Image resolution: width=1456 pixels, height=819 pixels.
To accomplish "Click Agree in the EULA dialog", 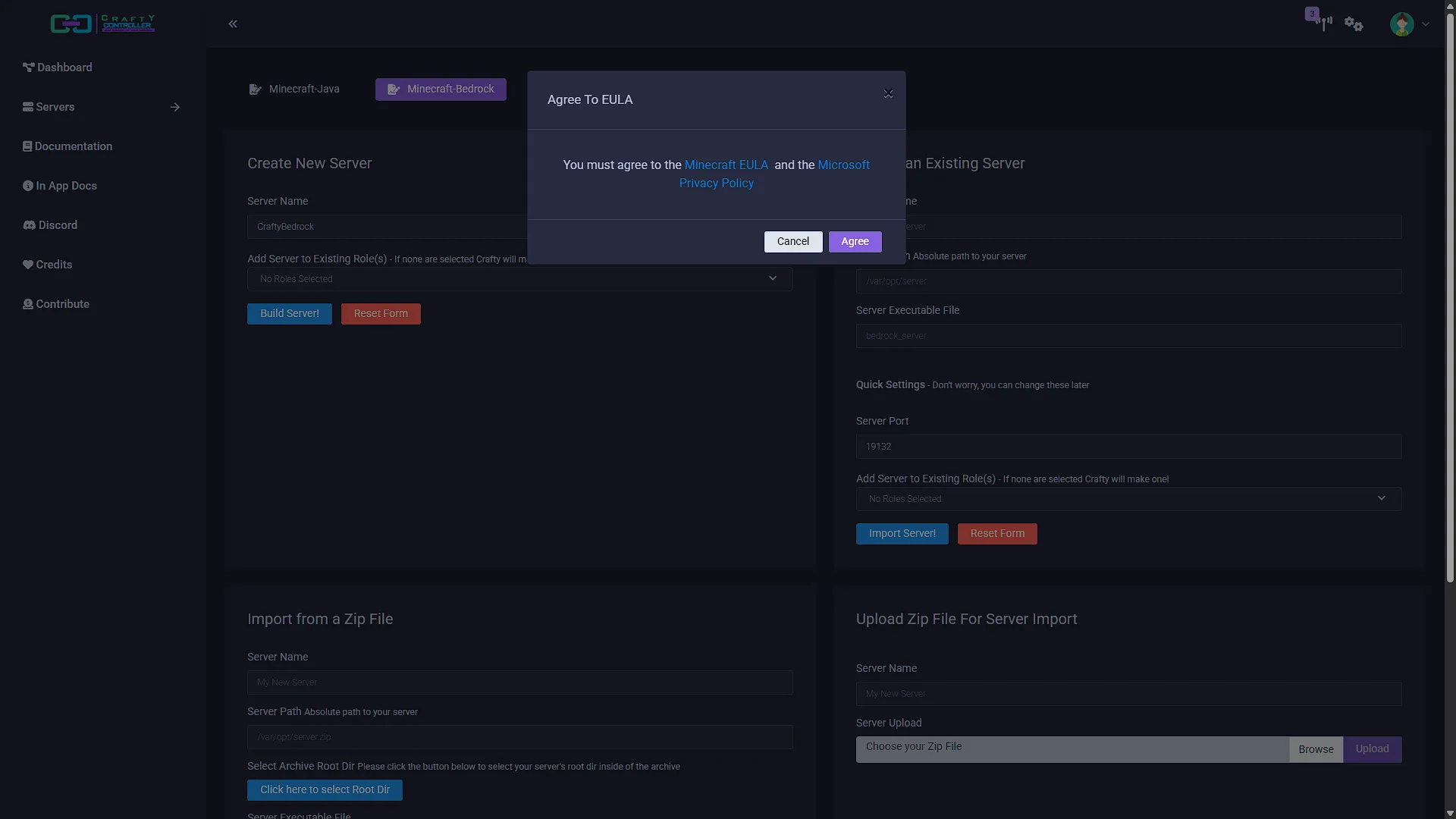I will (x=855, y=242).
